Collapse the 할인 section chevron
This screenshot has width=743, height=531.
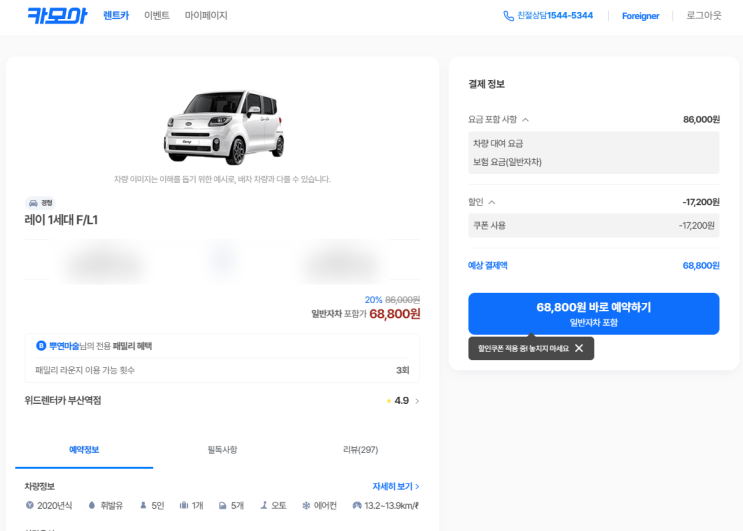point(492,202)
